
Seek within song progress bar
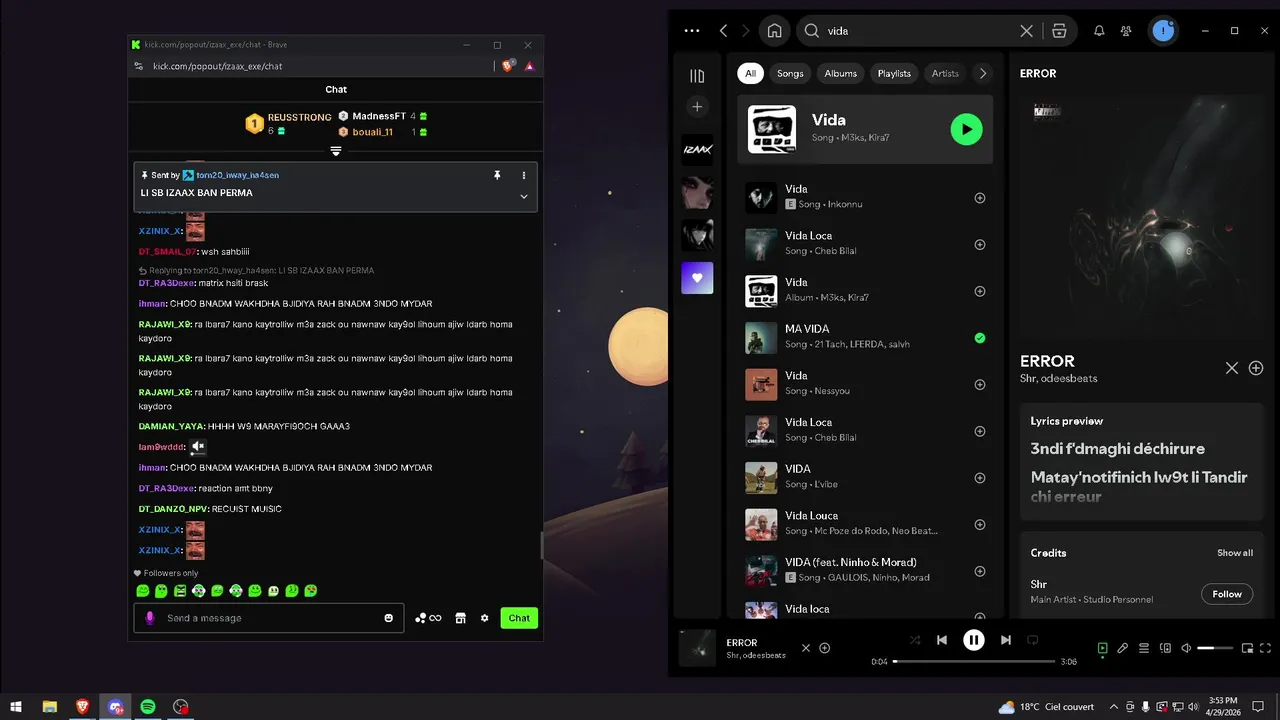click(974, 662)
